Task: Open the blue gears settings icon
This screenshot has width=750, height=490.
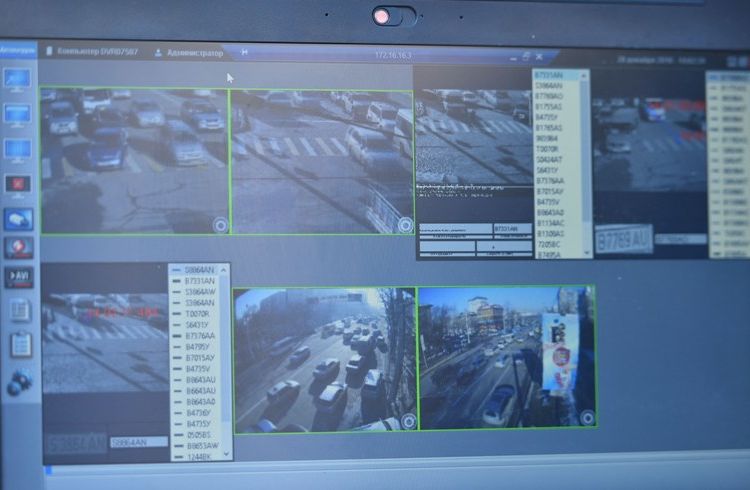Action: coord(20,382)
